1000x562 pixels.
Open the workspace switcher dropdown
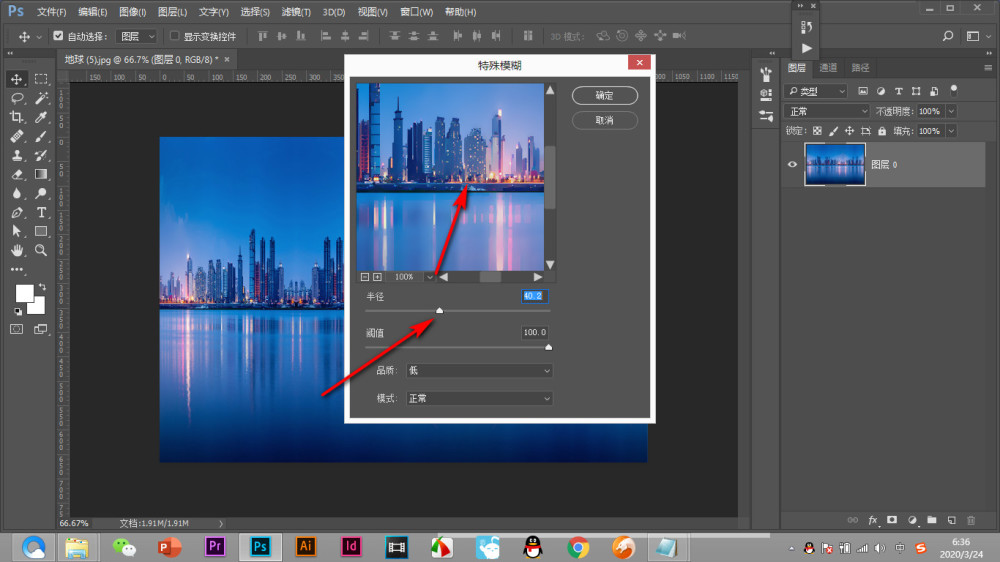978,36
